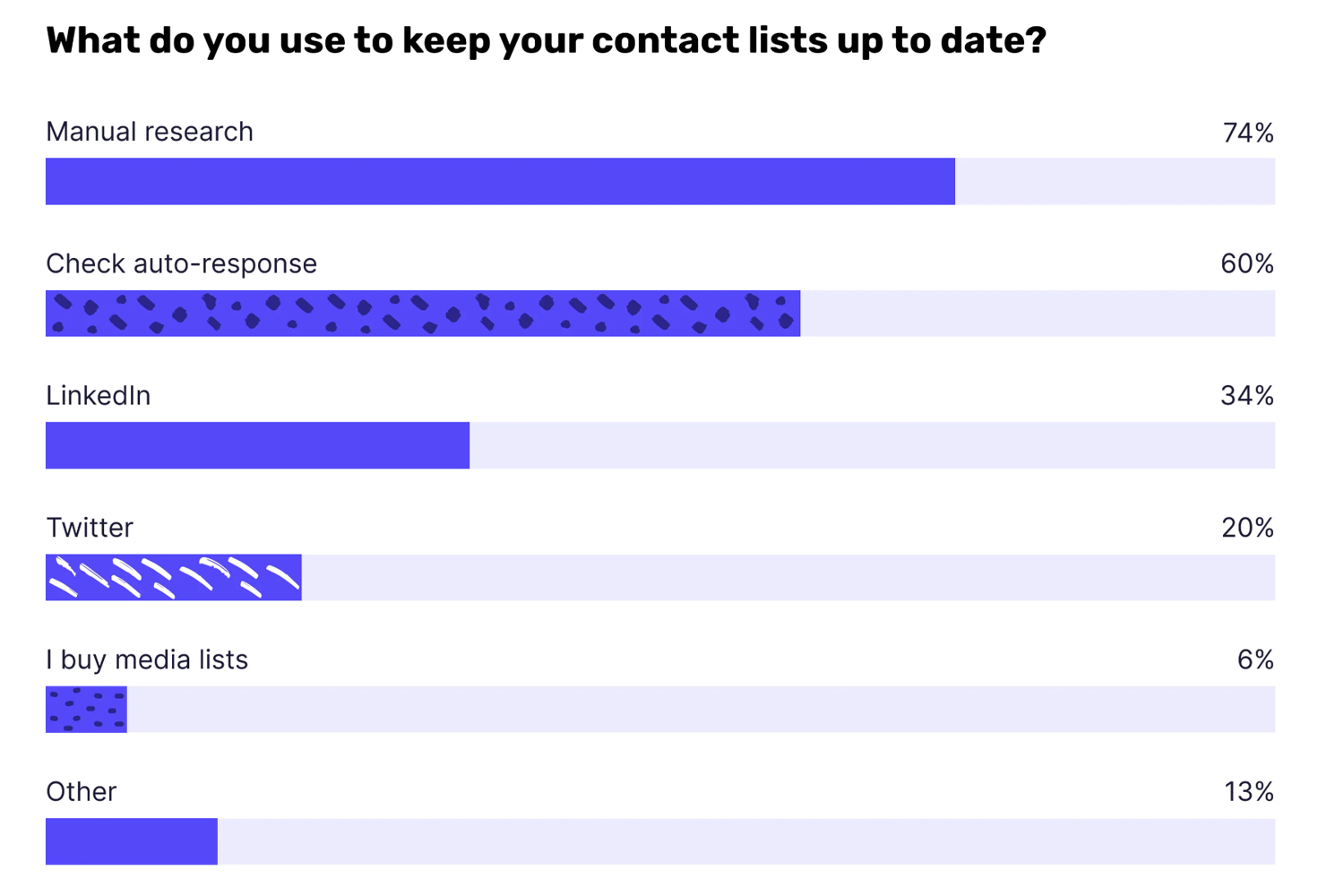This screenshot has width=1318, height=896.
Task: Select the Other label
Action: [x=82, y=791]
